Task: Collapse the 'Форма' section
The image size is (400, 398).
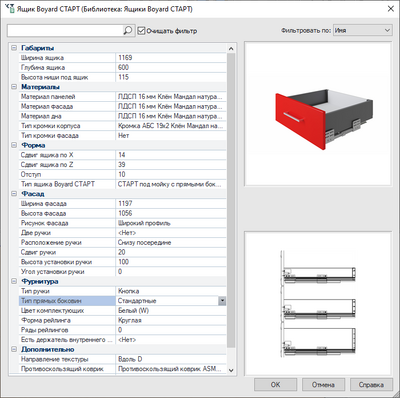Action: tap(14, 145)
